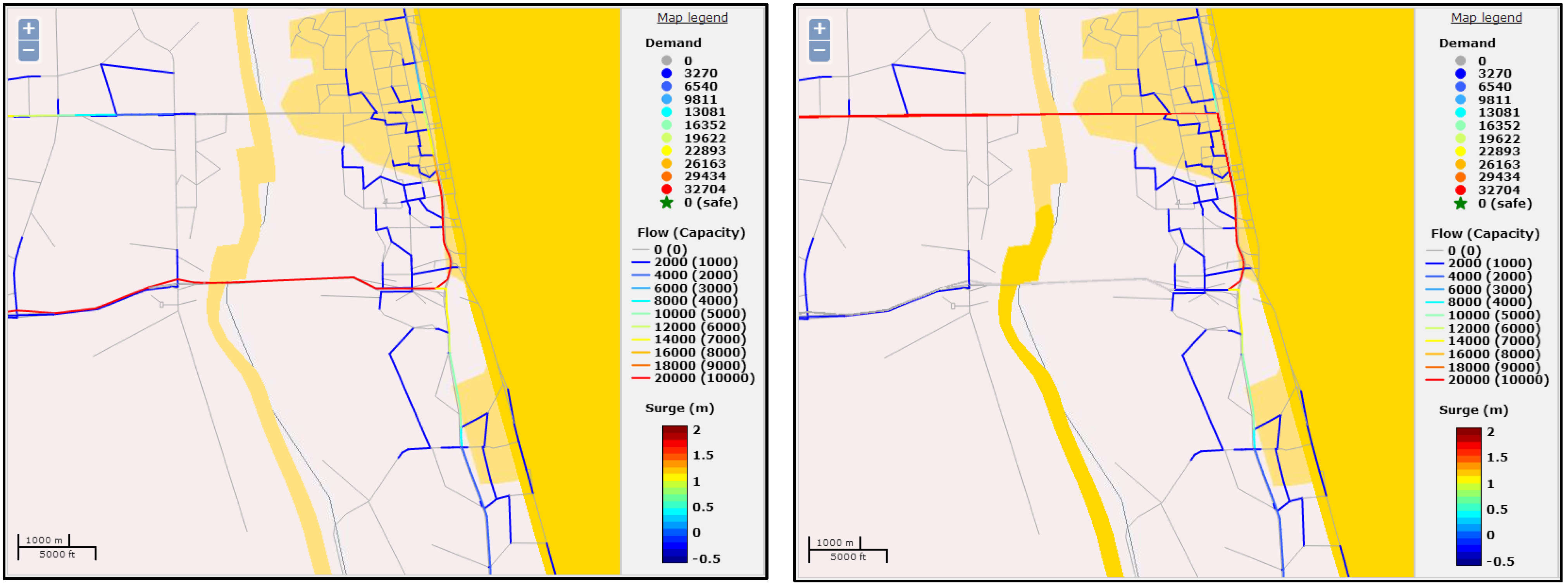Click the orange 26163 demand dot, right legend
Screen dimensions: 1568x587
pyautogui.click(x=1460, y=164)
